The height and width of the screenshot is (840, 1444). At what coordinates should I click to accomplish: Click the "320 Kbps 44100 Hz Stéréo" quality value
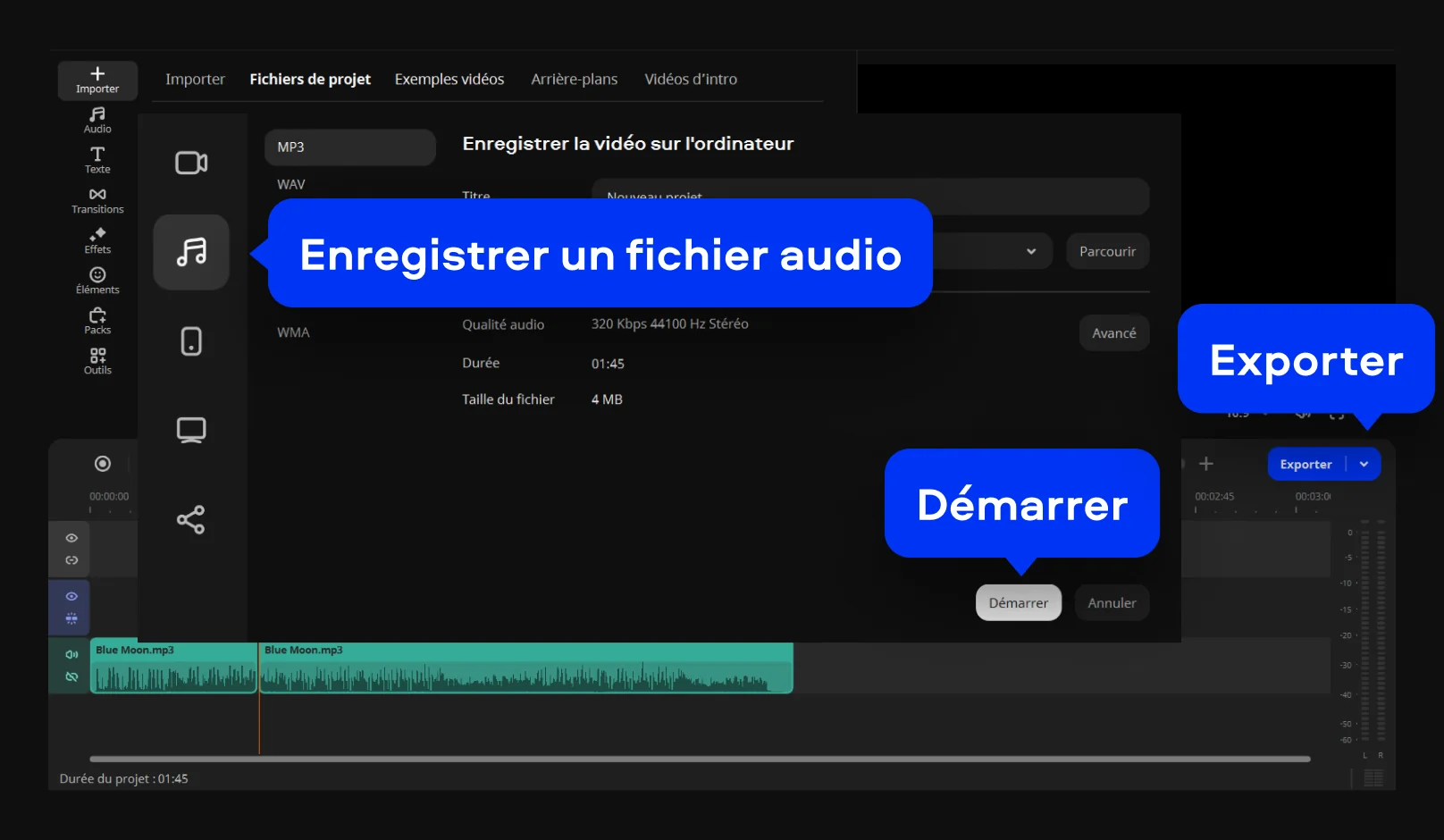click(x=669, y=323)
